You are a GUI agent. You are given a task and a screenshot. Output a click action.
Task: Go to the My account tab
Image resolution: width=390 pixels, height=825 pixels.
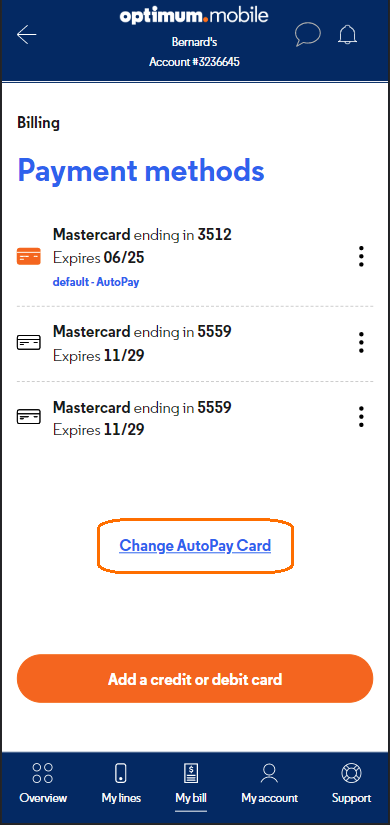point(269,783)
